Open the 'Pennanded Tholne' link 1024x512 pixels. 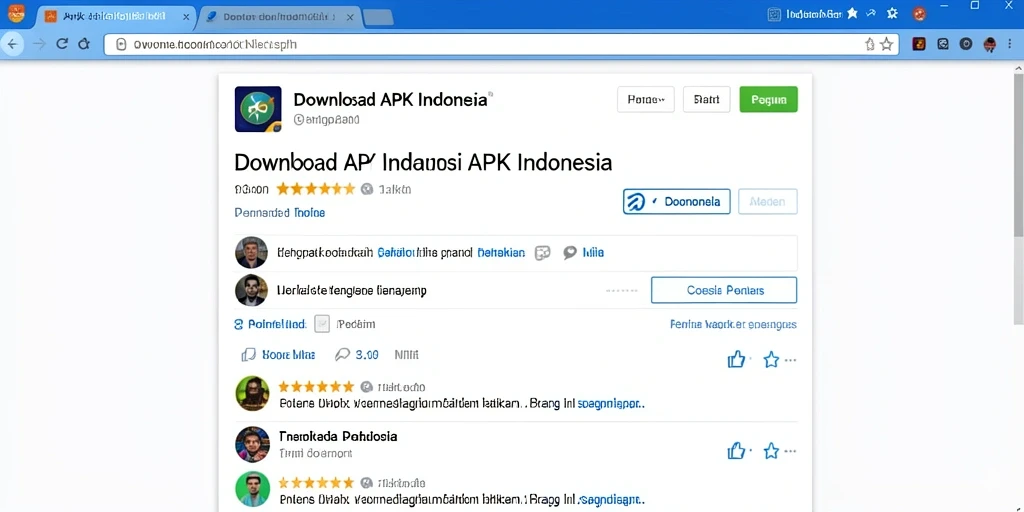tap(280, 212)
